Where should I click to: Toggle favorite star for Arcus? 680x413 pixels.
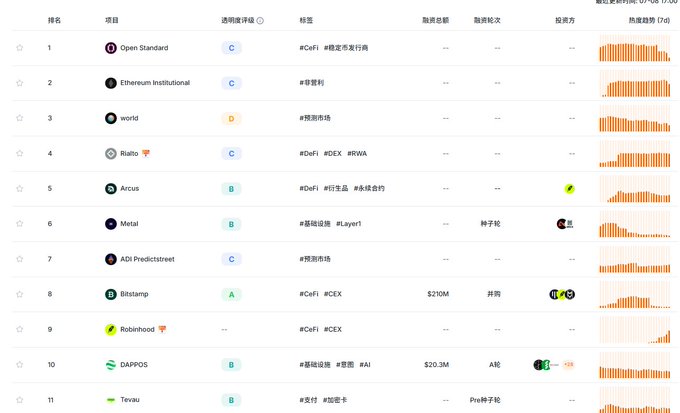click(20, 188)
